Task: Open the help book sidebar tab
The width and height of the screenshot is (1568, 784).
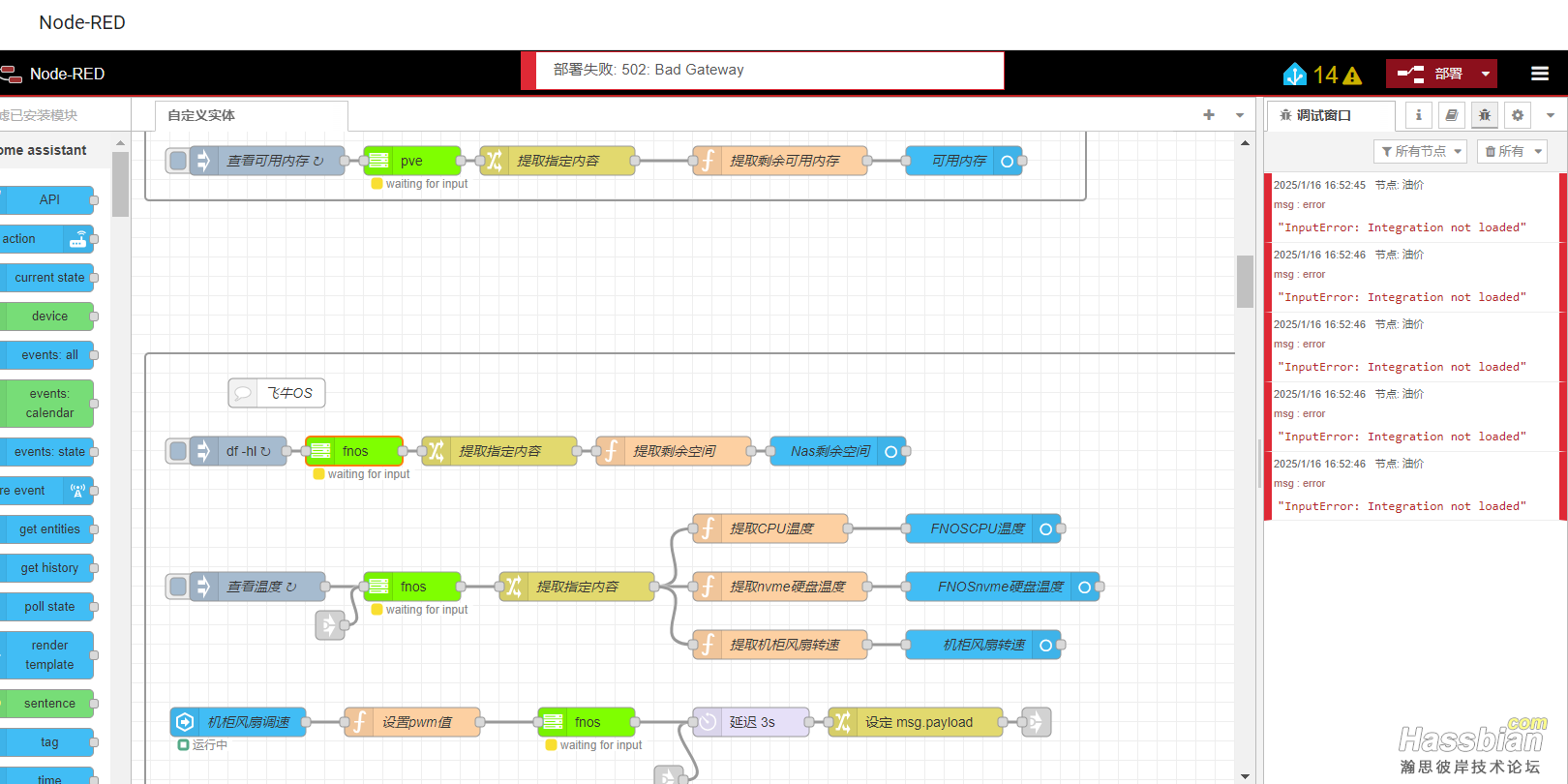Action: pos(1452,115)
